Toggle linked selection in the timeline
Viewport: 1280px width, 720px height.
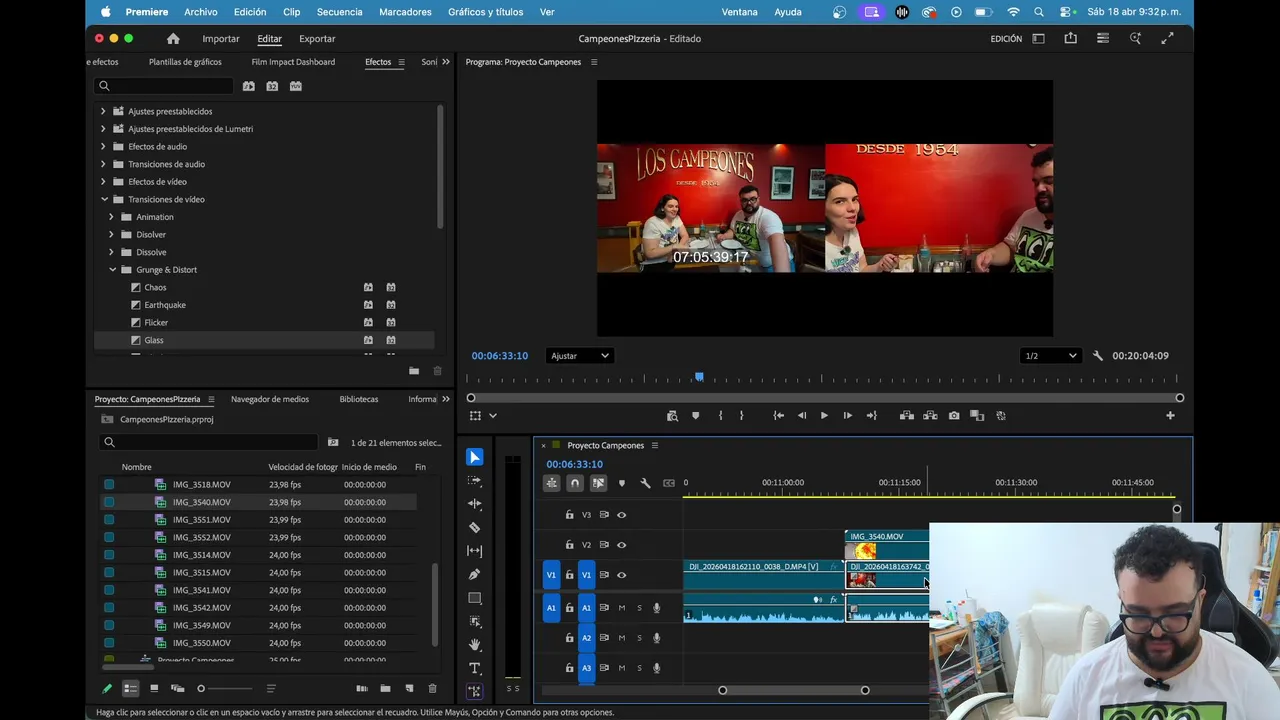point(598,483)
